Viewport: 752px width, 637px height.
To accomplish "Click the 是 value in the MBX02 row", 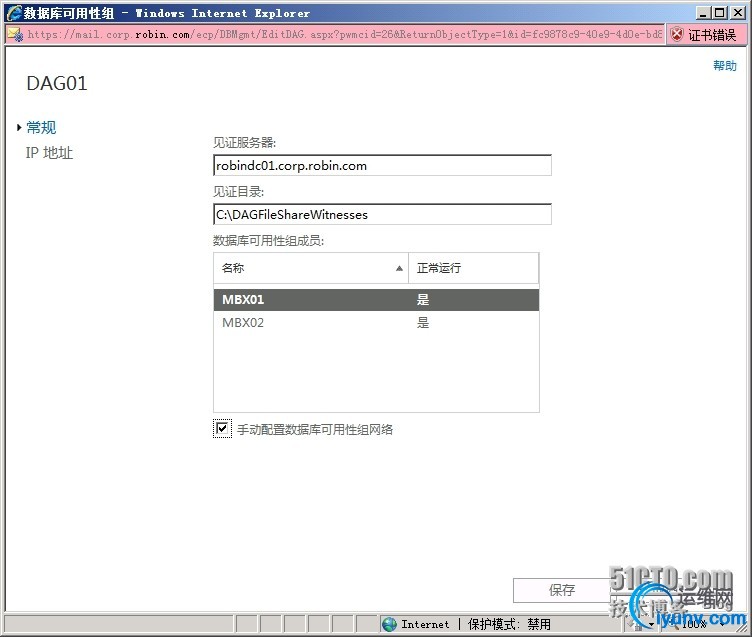I will [x=423, y=323].
